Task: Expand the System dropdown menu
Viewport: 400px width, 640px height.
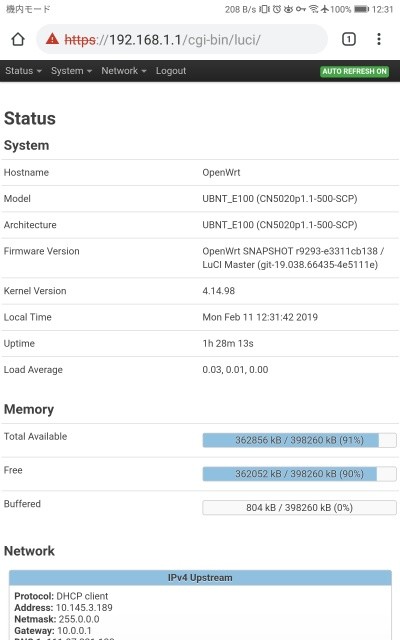Action: coord(71,71)
